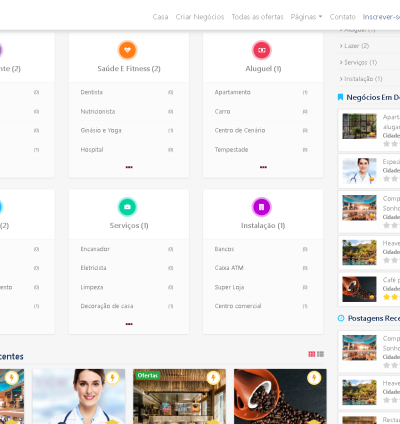Select Bancos subcategory
The image size is (400, 424).
coord(224,249)
